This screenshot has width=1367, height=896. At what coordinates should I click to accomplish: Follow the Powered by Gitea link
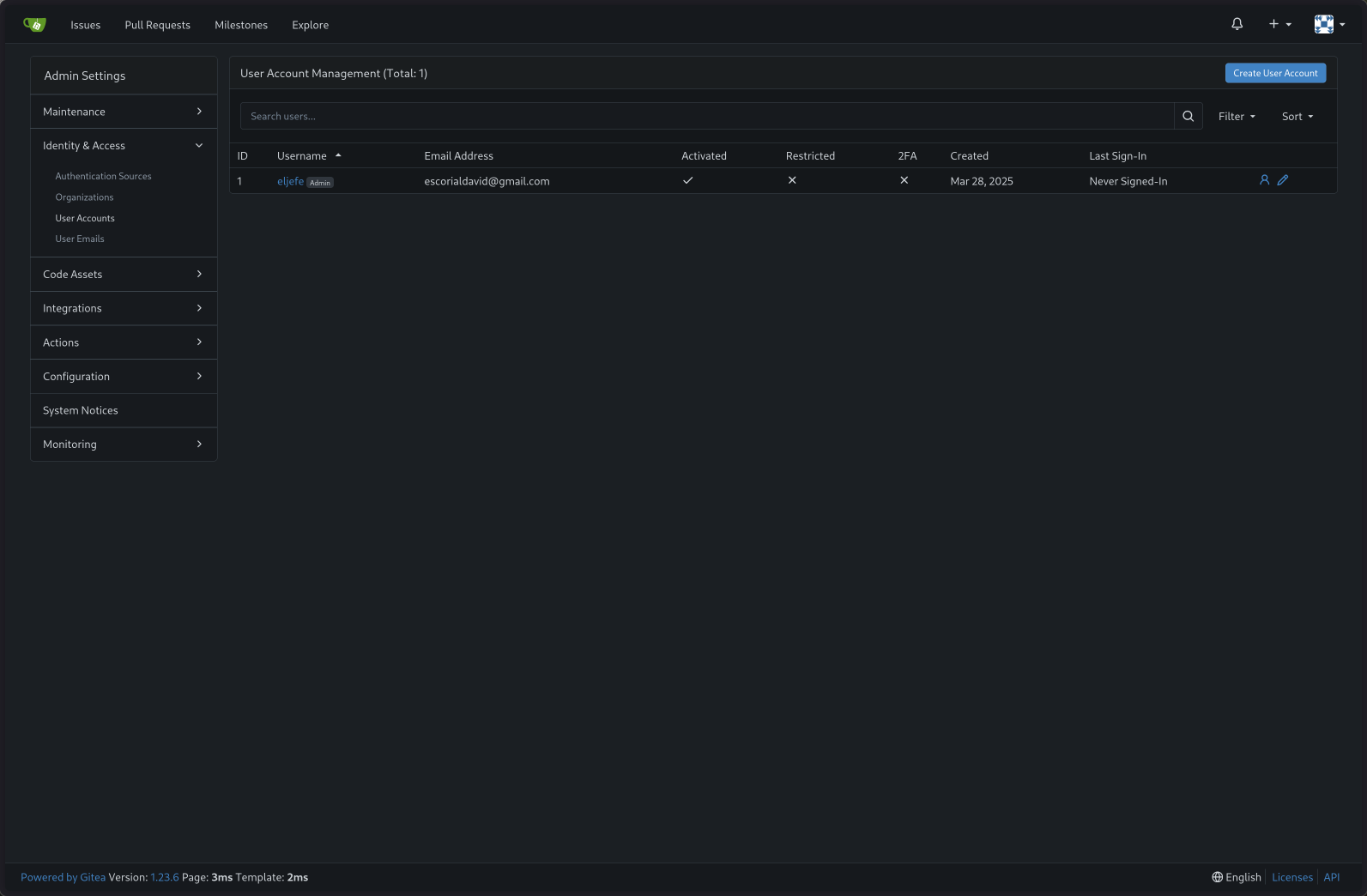(x=64, y=877)
